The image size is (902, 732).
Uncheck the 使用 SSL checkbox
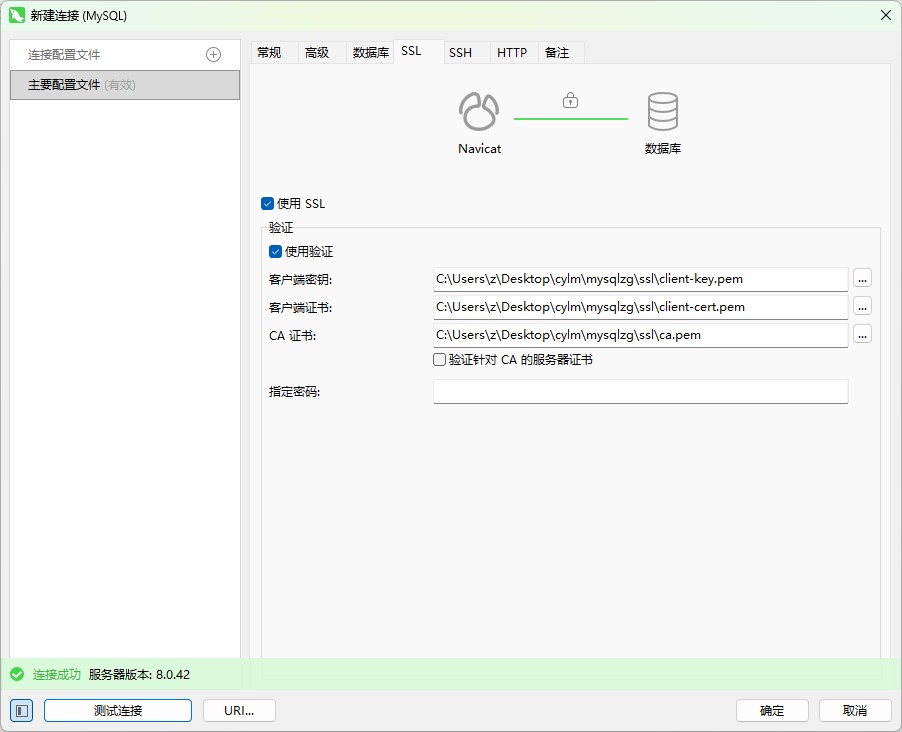(267, 204)
